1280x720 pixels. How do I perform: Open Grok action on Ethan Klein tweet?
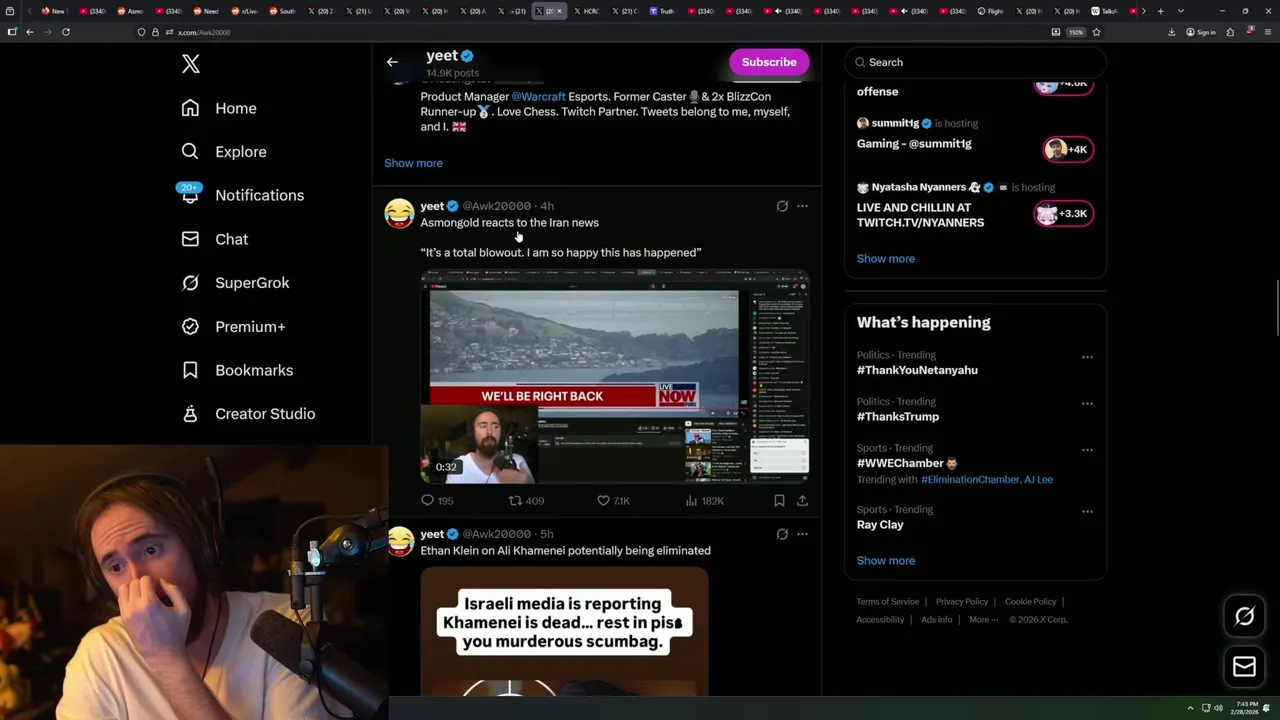tap(782, 534)
